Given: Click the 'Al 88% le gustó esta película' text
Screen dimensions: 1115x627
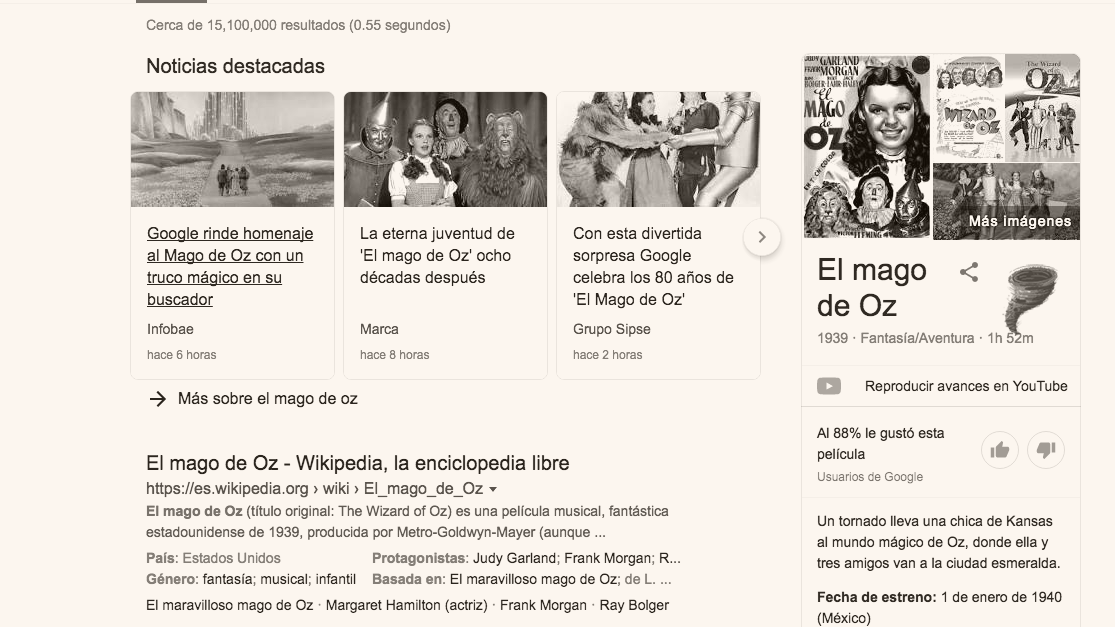Looking at the screenshot, I should click(x=880, y=444).
